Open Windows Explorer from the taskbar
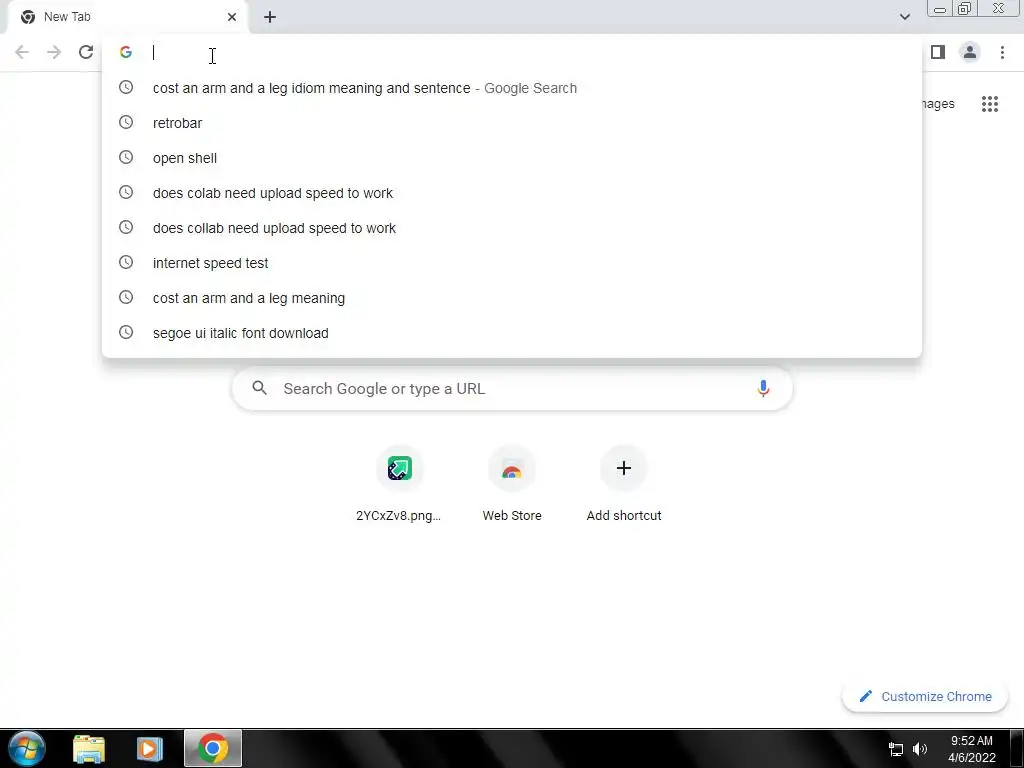1024x768 pixels. [89, 748]
